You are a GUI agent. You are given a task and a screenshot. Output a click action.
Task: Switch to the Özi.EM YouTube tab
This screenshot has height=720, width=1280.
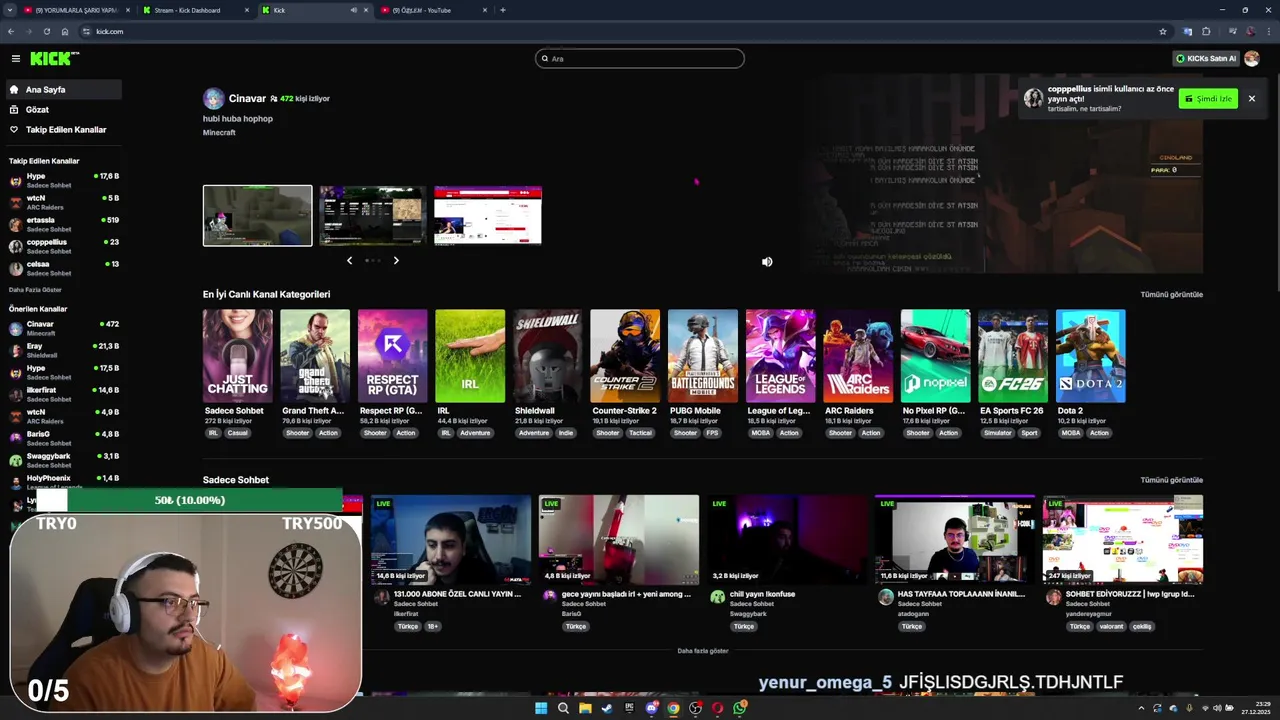(433, 10)
